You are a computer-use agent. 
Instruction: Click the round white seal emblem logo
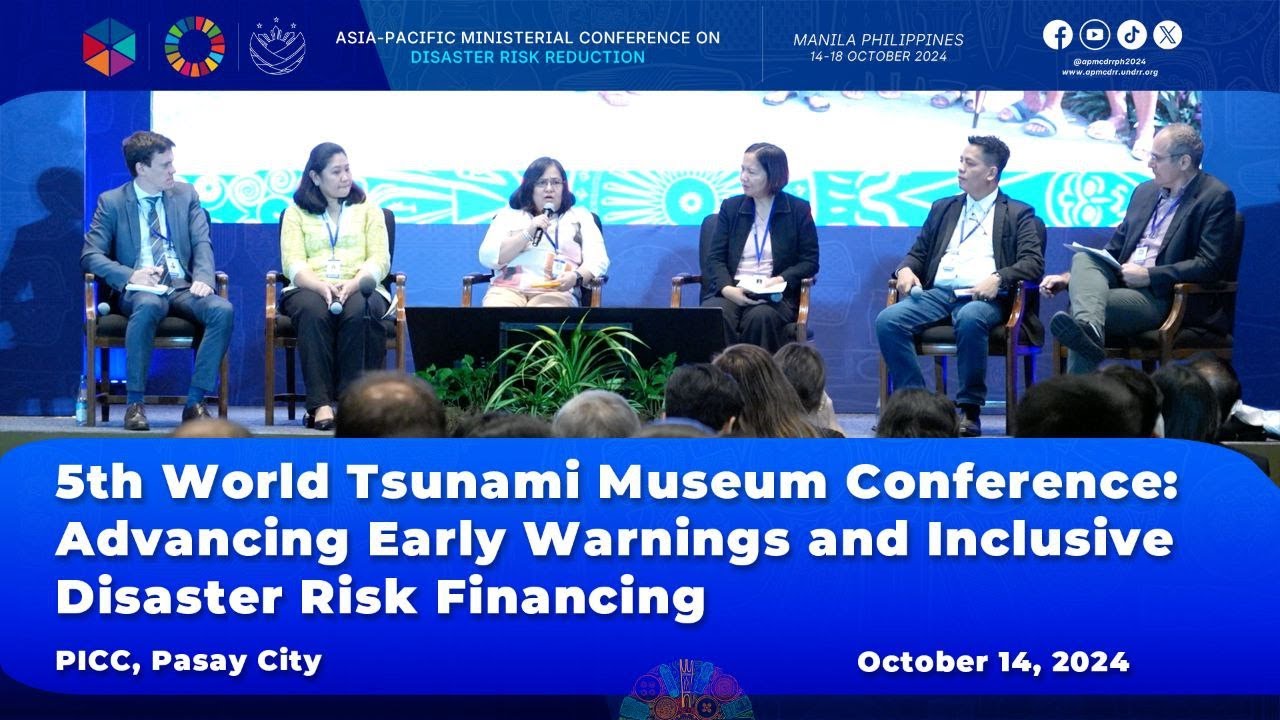277,46
